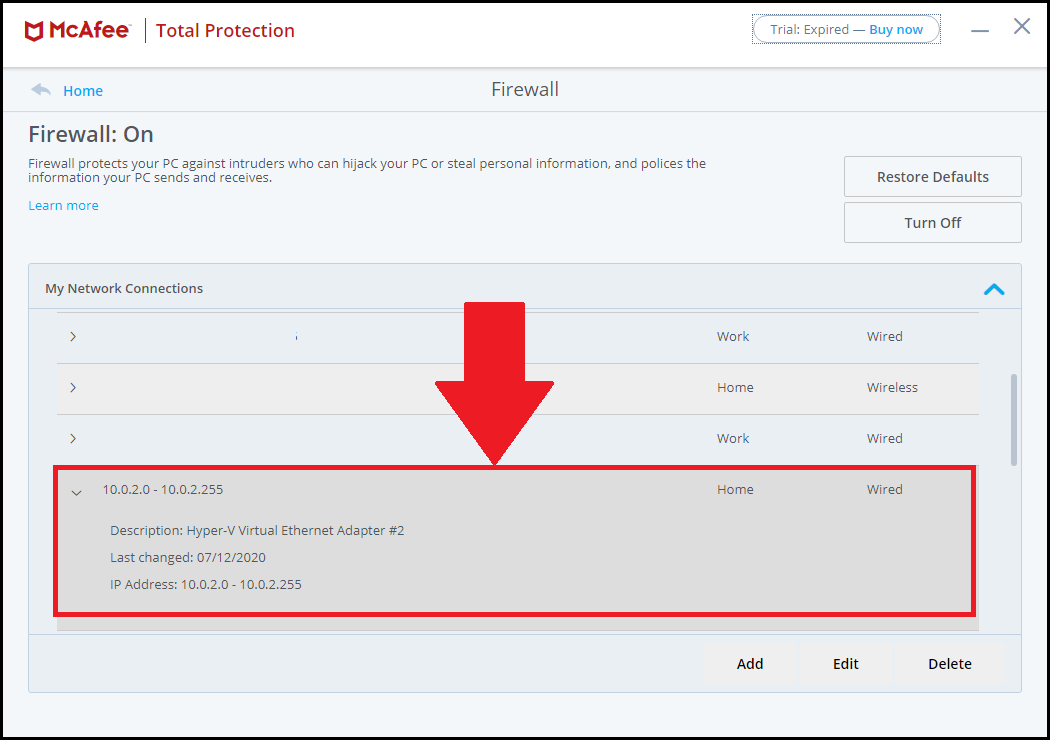Minimize the McAfee window

(980, 31)
